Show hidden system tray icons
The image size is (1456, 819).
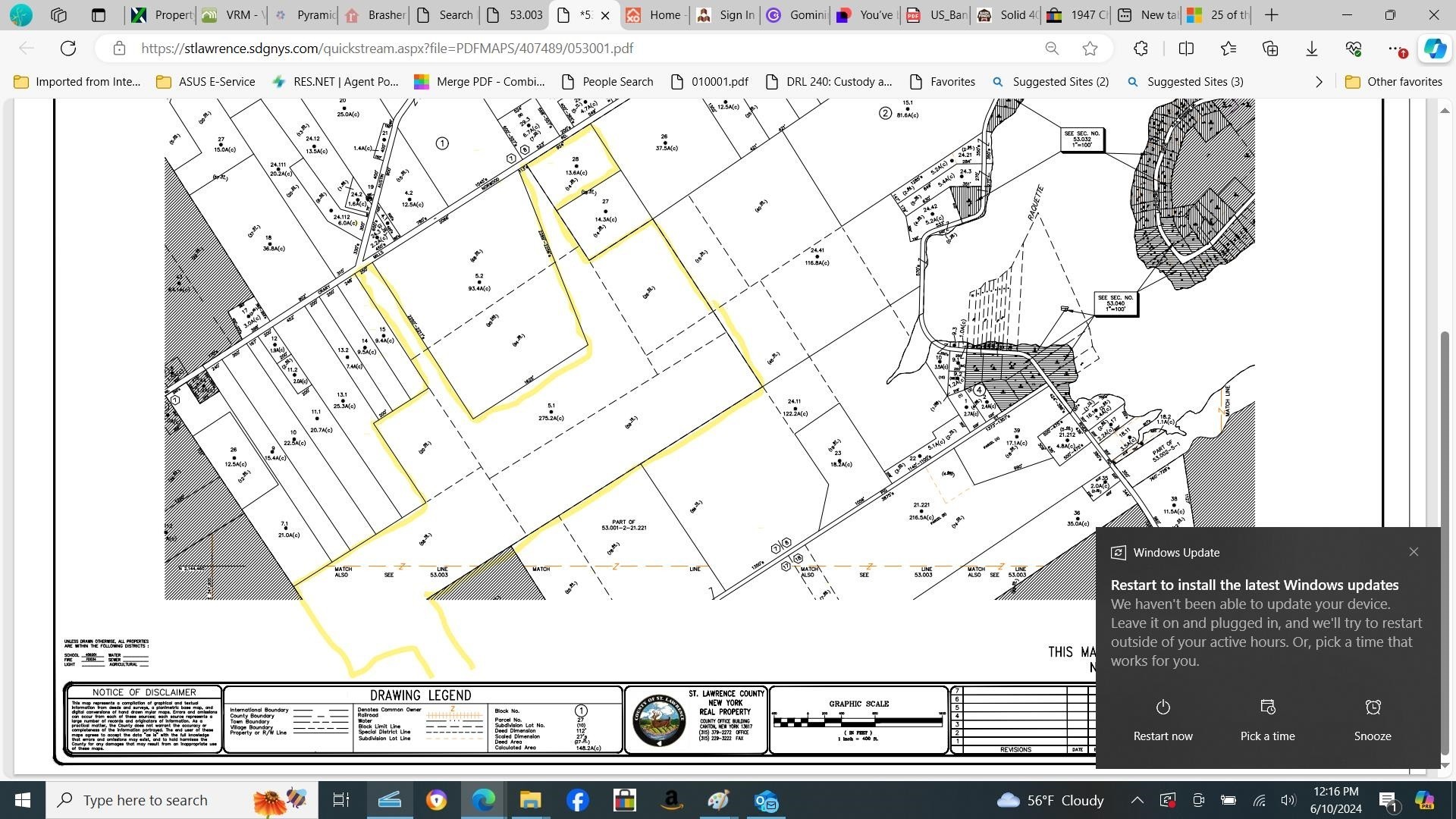coord(1137,800)
